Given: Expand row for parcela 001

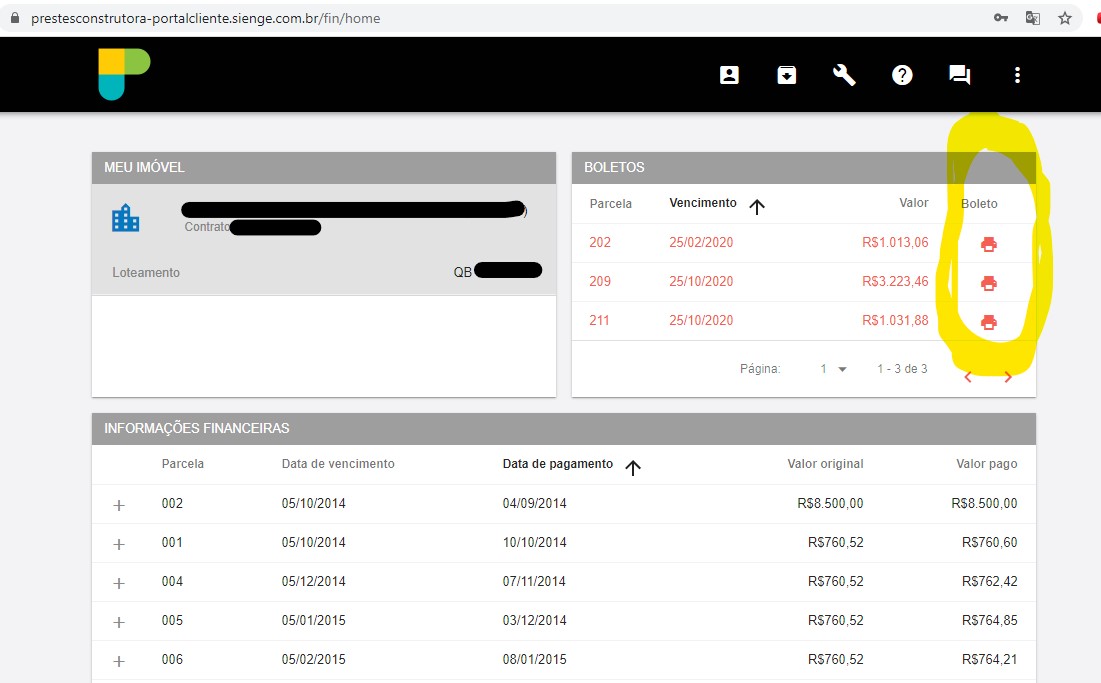Looking at the screenshot, I should tap(119, 544).
